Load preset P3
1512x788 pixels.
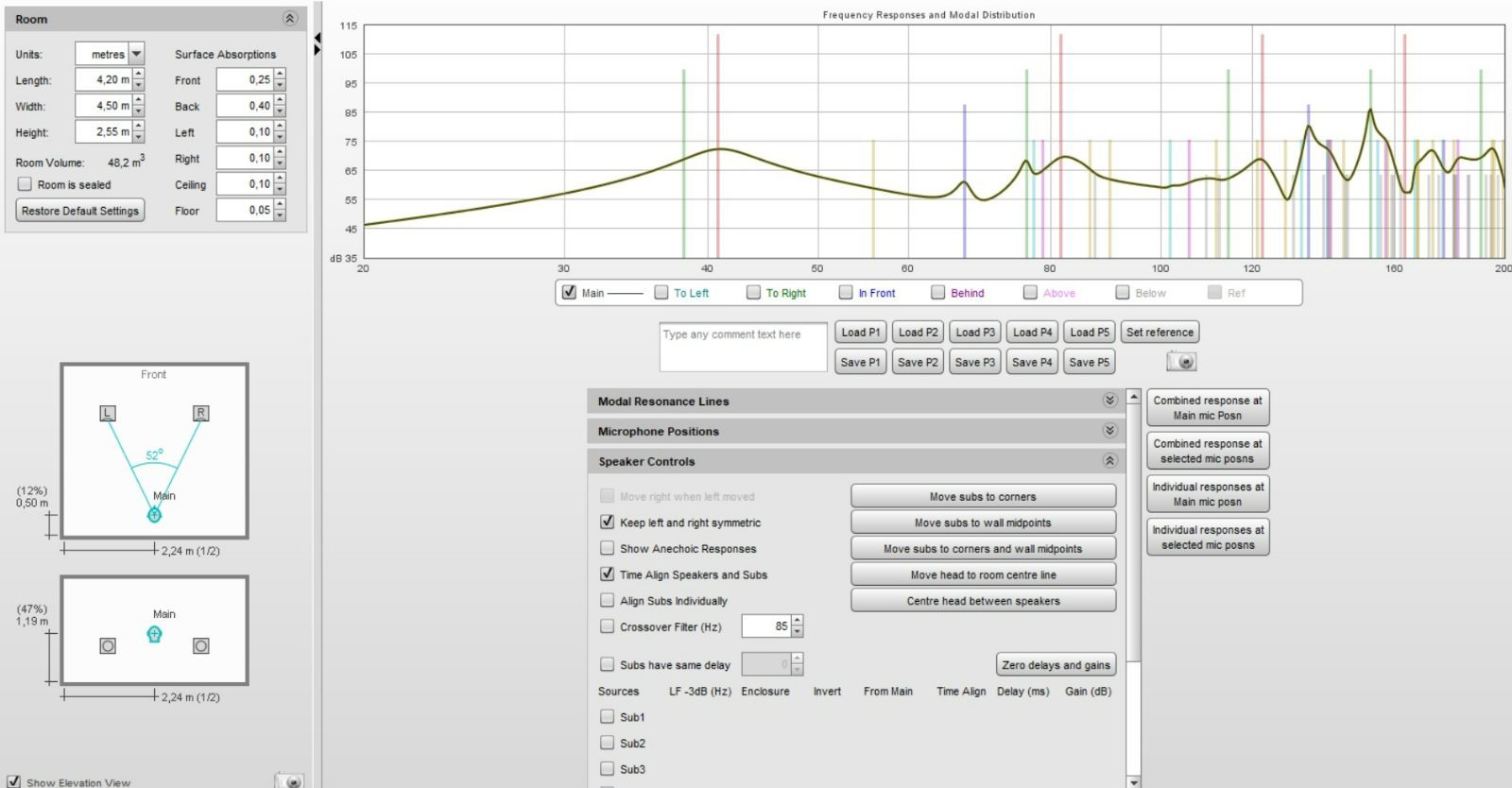(x=975, y=332)
